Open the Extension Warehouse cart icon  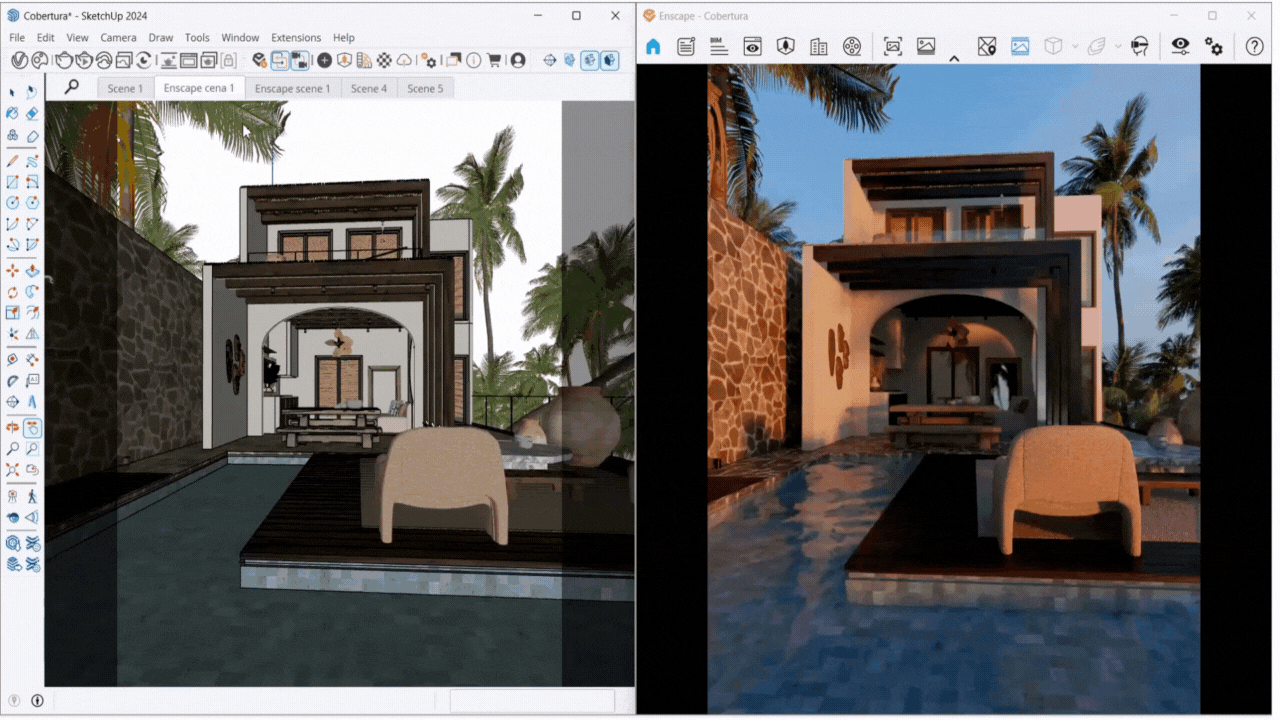coord(493,60)
